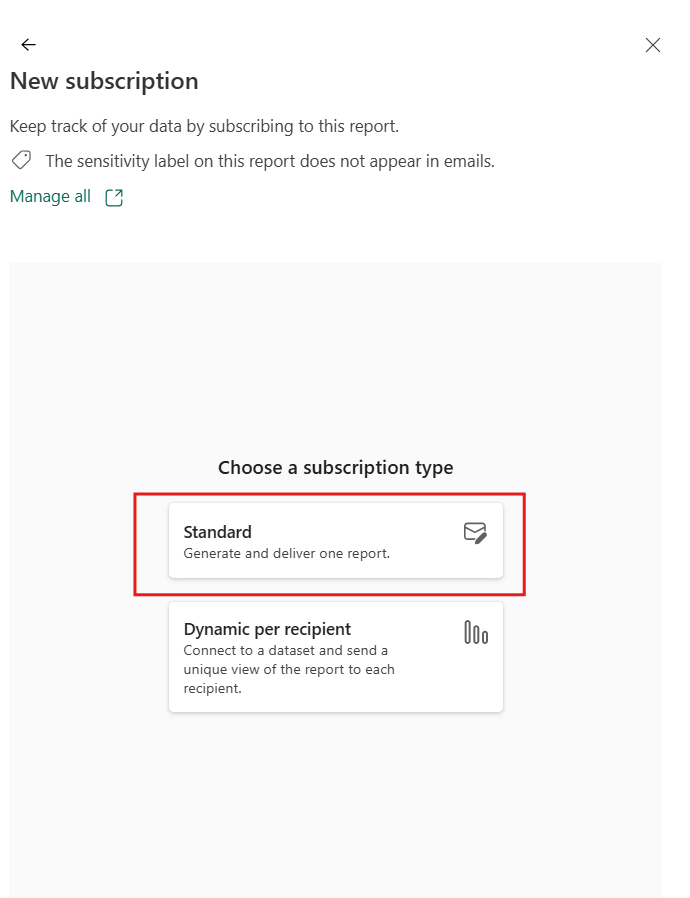Close the New subscription pane
Image resolution: width=690 pixels, height=898 pixels.
pyautogui.click(x=653, y=45)
